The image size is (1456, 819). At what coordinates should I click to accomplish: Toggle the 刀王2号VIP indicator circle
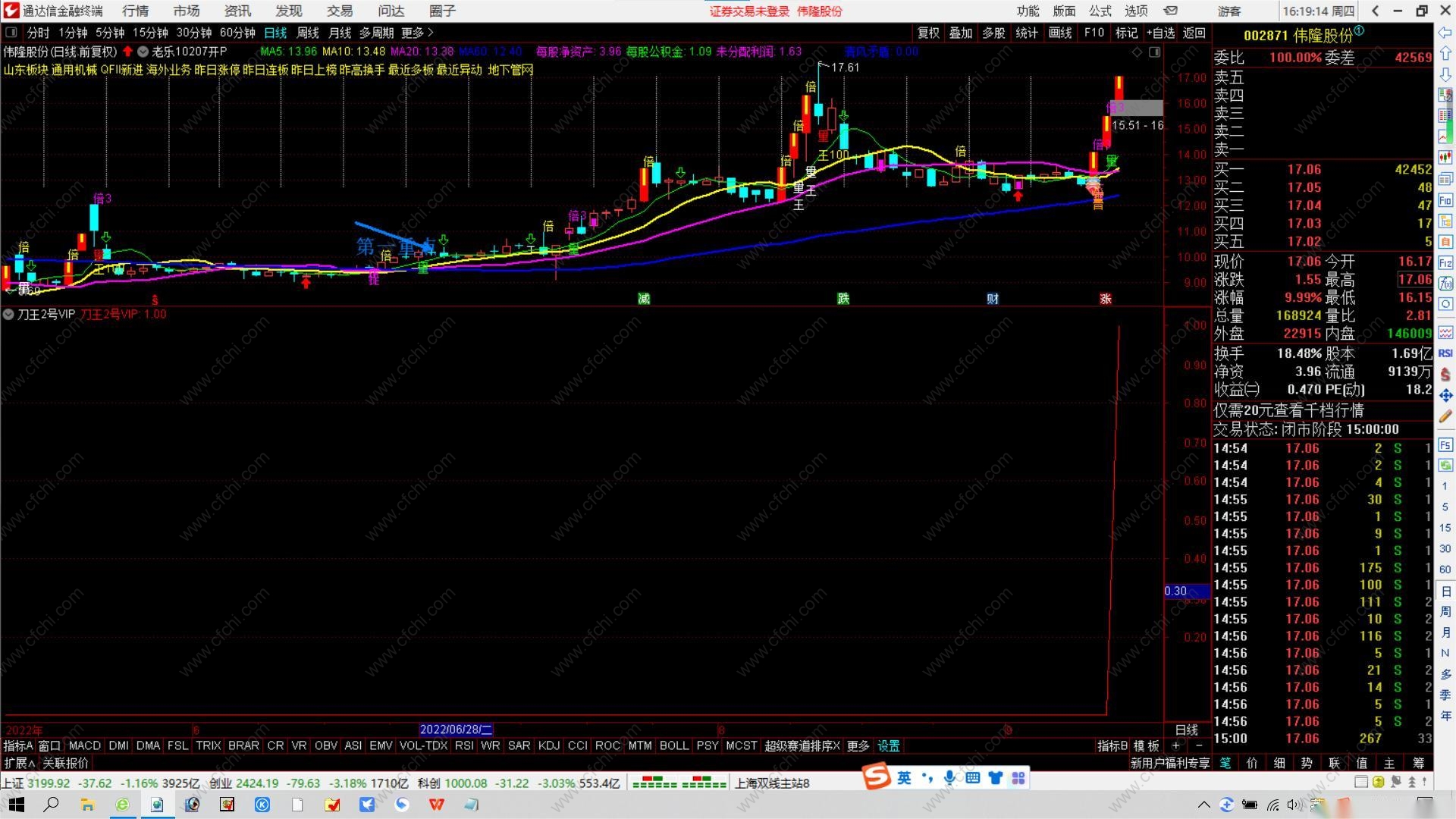click(x=8, y=314)
